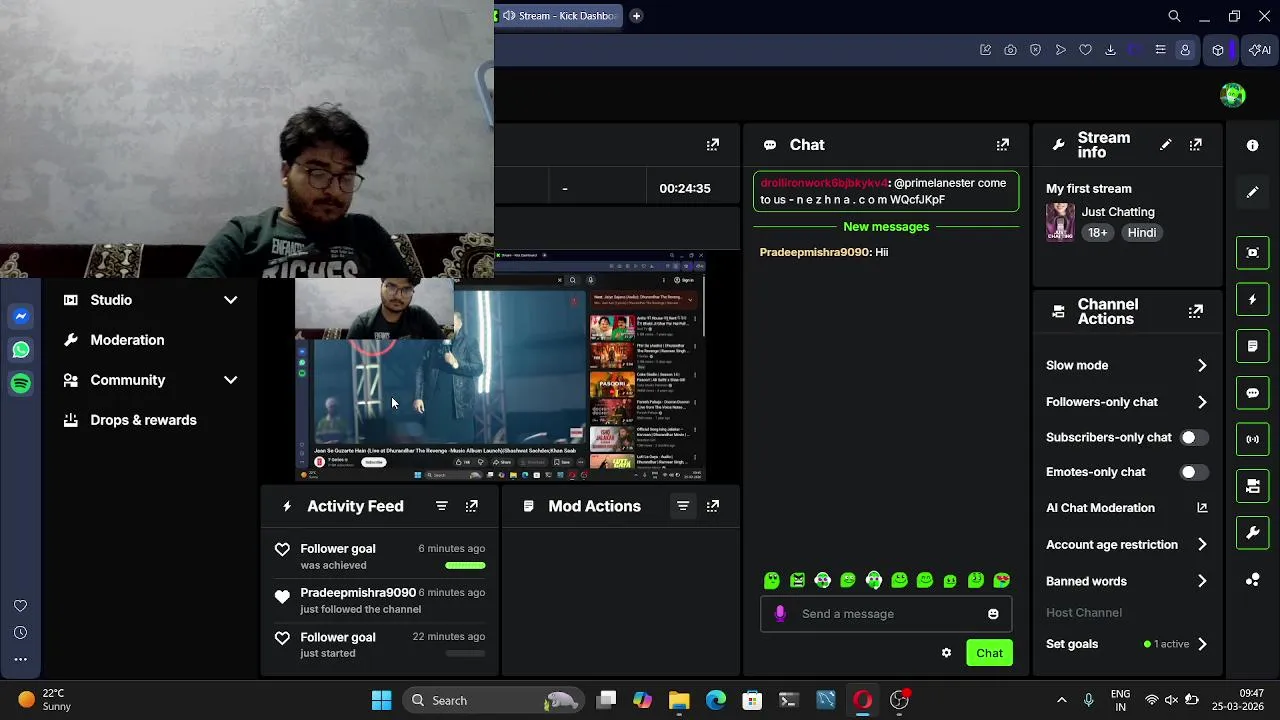Image resolution: width=1280 pixels, height=720 pixels.
Task: Filter the Activity Feed list
Action: tap(441, 506)
